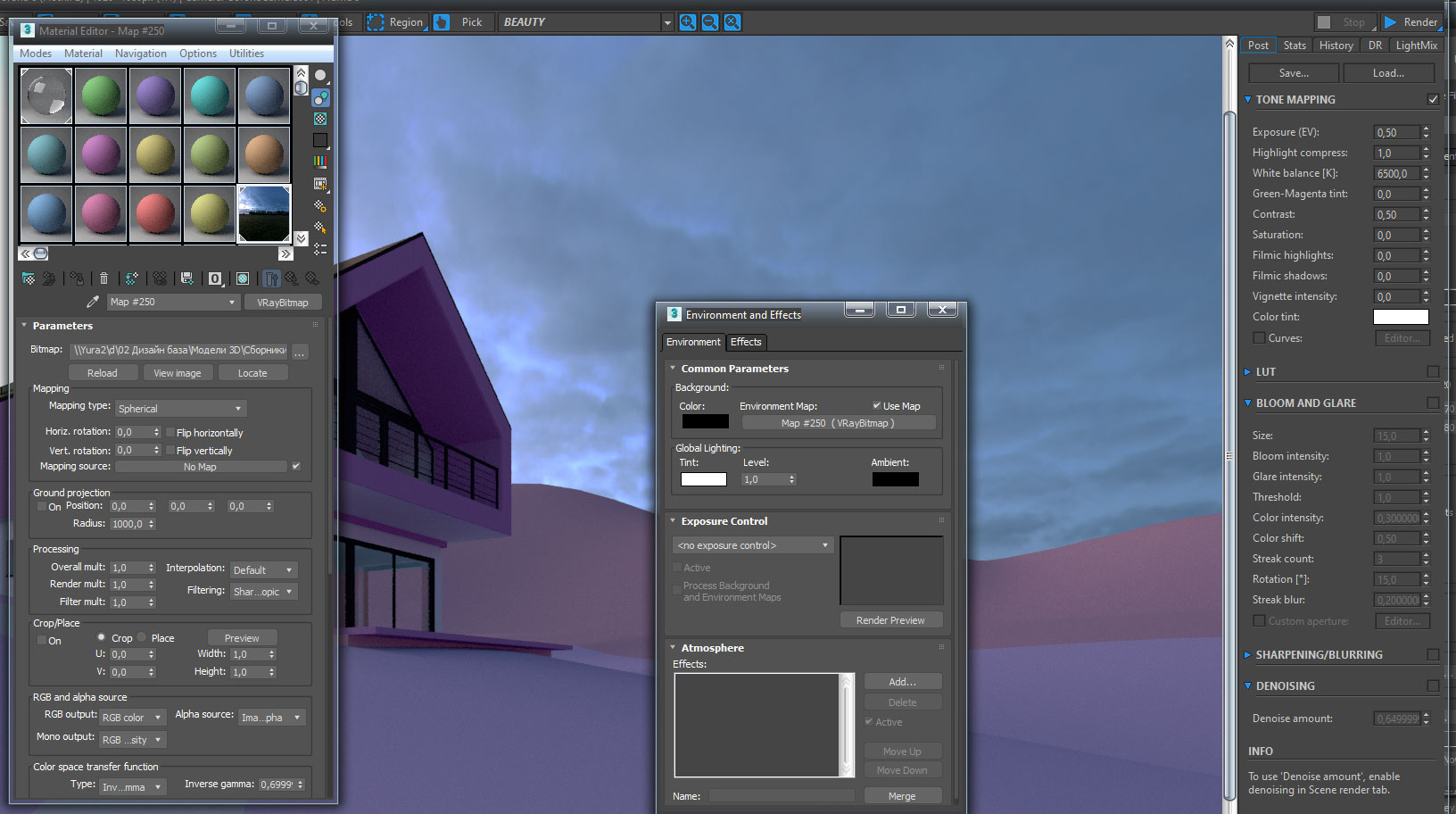The height and width of the screenshot is (814, 1456).
Task: Select the Place radio button
Action: coord(142,637)
